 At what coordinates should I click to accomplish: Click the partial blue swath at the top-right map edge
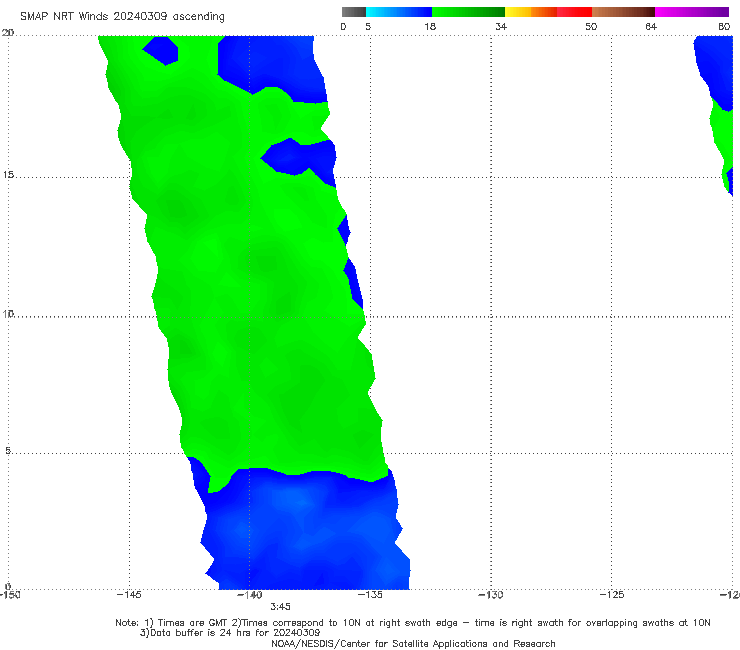[x=715, y=71]
